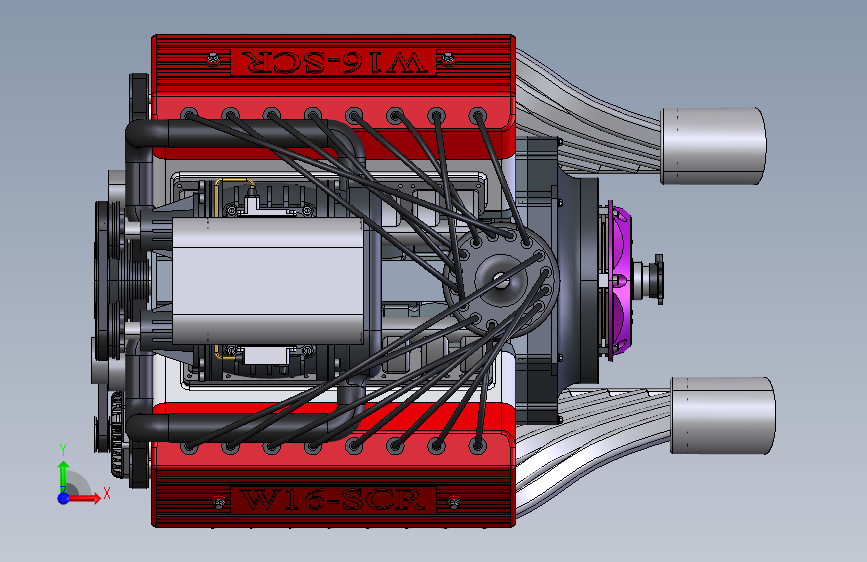The height and width of the screenshot is (562, 867).
Task: Click the W16-SCR lettering on lower valve cover
Action: click(x=333, y=499)
